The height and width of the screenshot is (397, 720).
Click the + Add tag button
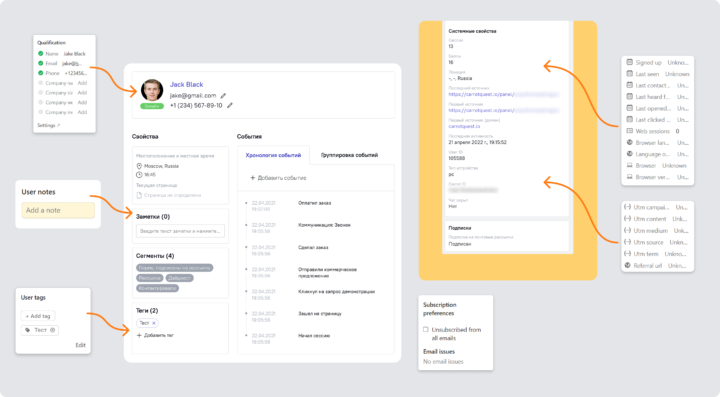[38, 316]
